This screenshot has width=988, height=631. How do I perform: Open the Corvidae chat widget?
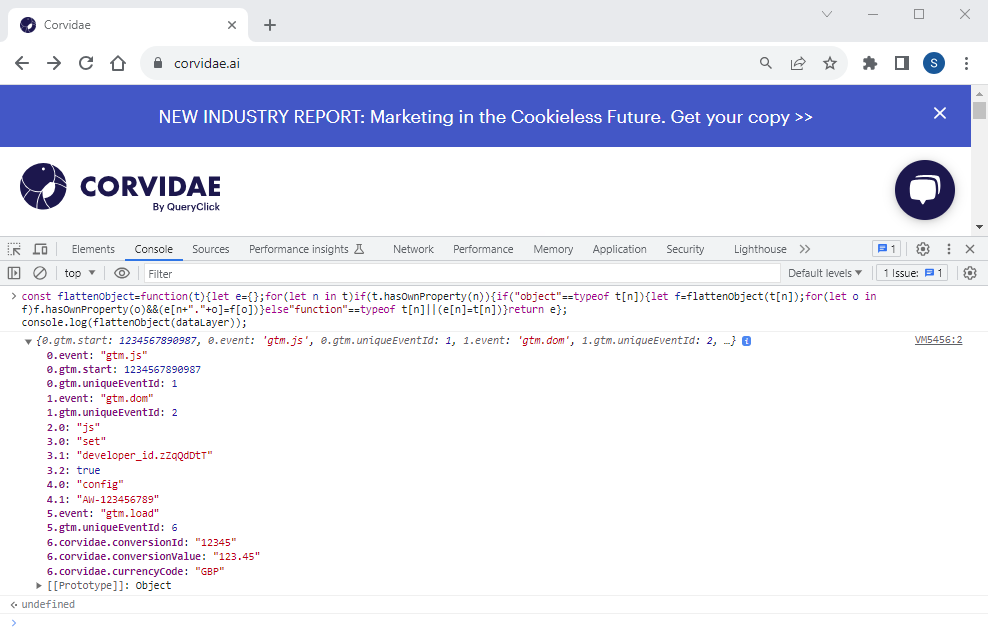coord(924,190)
